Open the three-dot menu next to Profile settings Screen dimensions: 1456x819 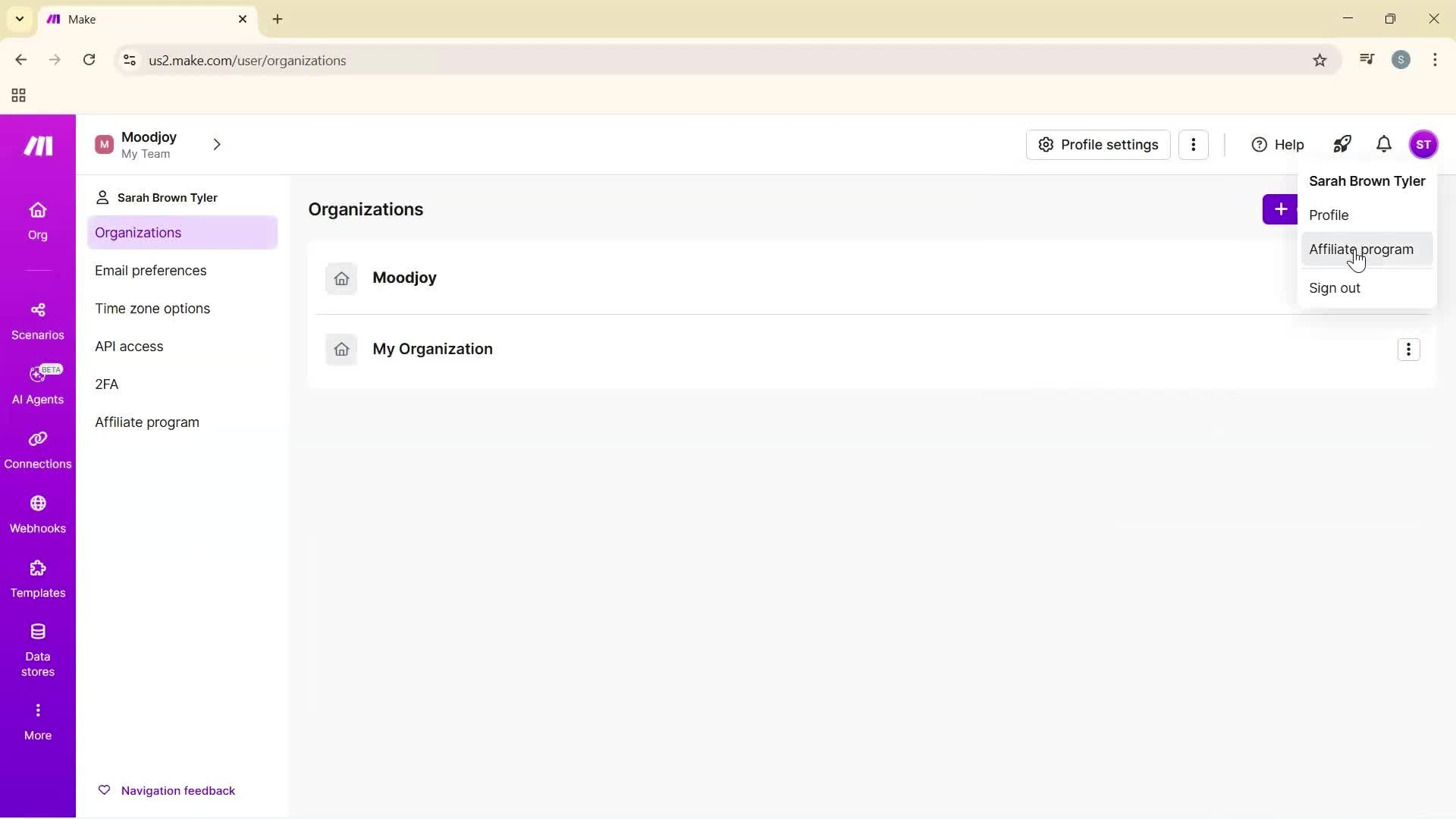[1194, 144]
